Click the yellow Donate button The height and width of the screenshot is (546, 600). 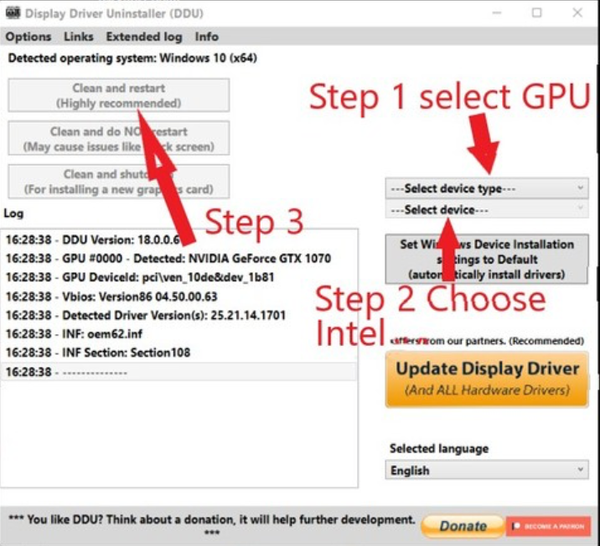pos(462,525)
